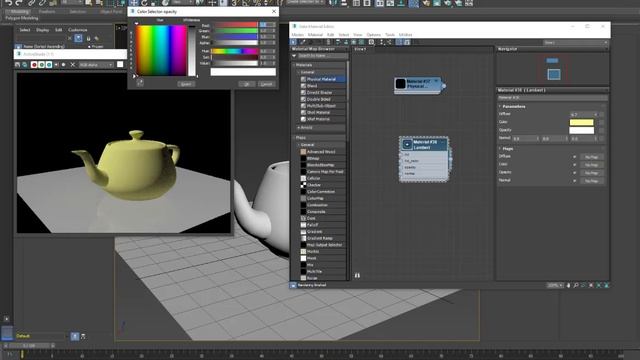Click the zoom extents icon in Slate status bar

coord(591,285)
